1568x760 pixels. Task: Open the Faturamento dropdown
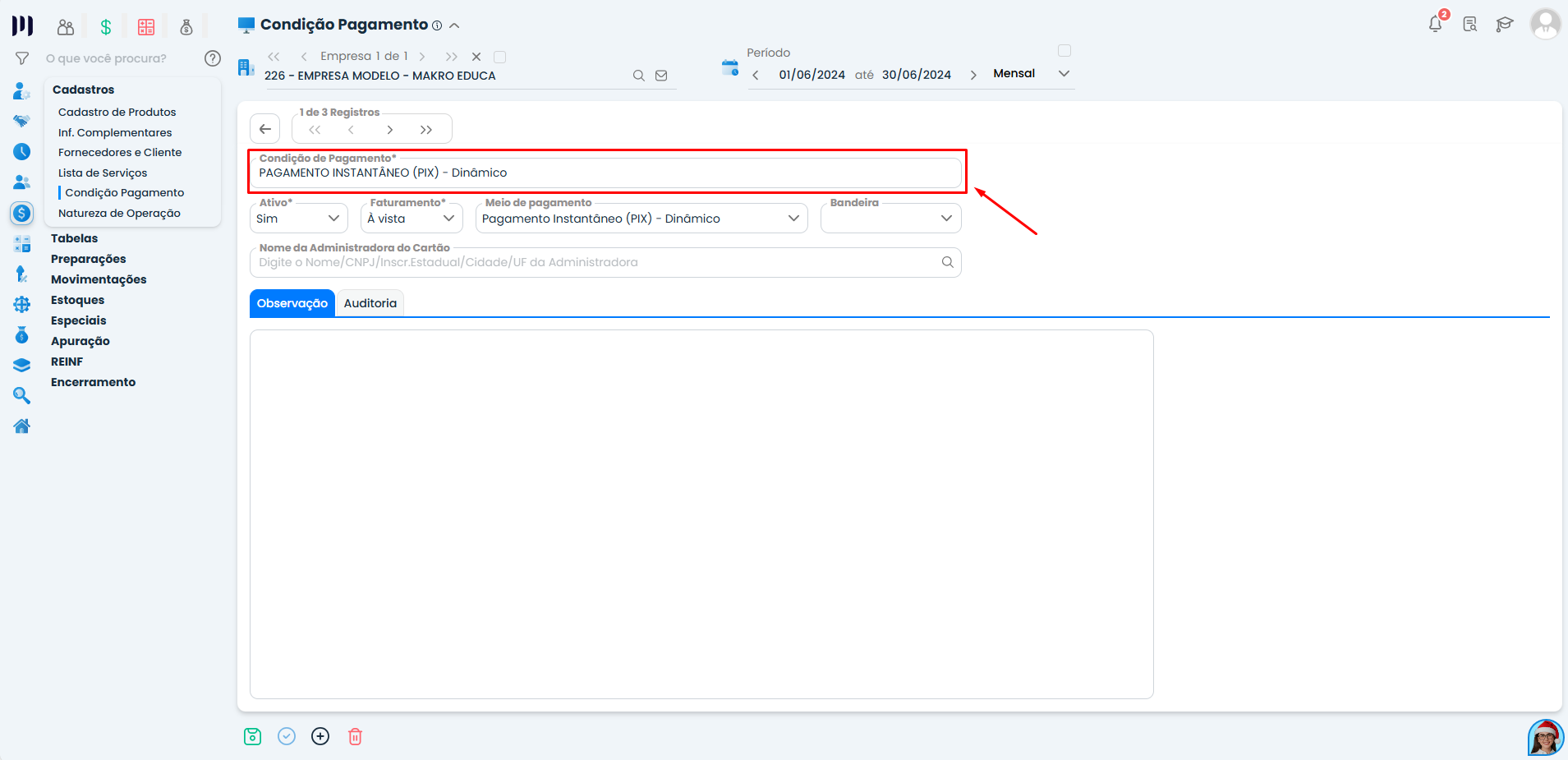[412, 219]
